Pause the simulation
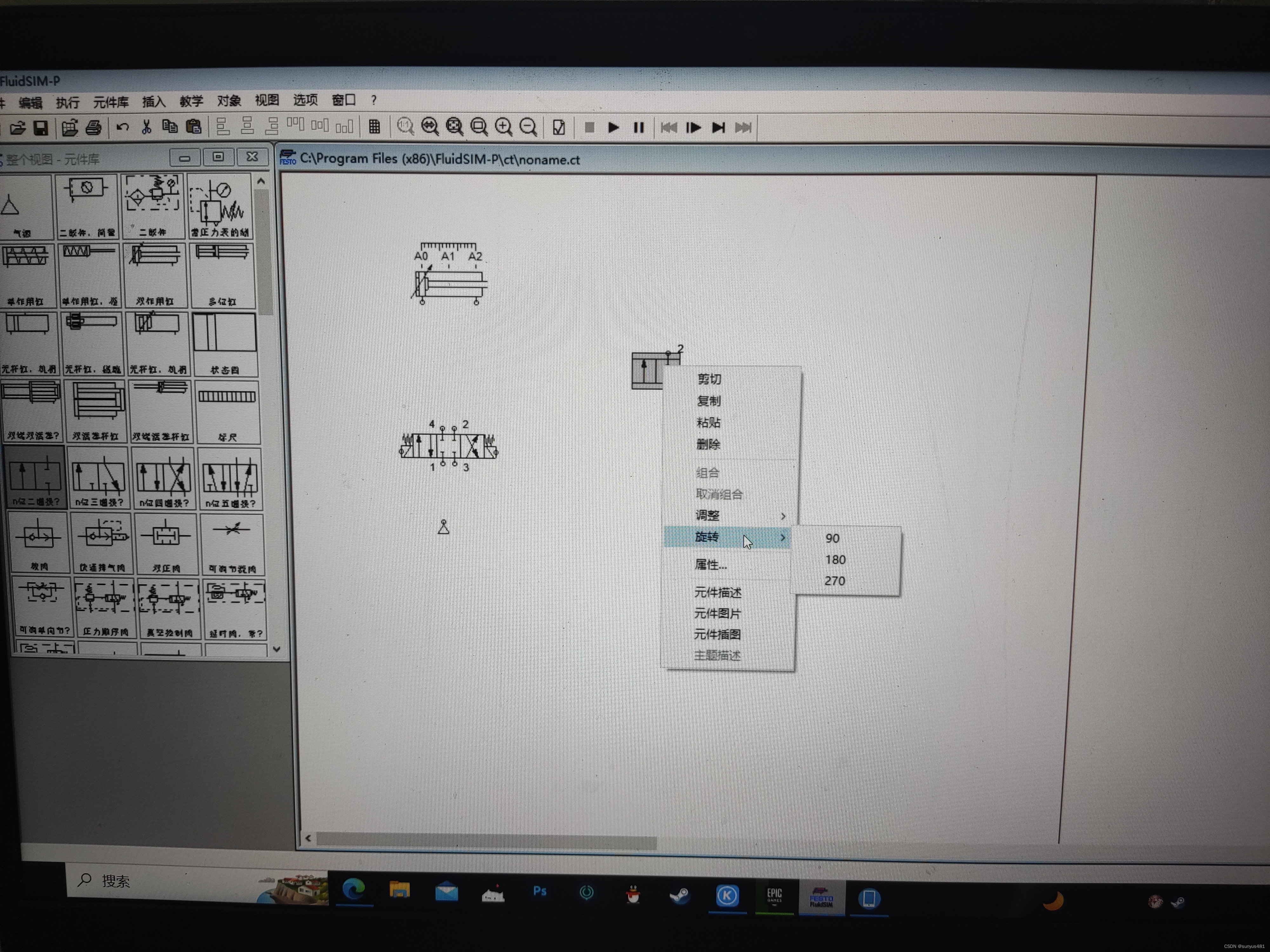The height and width of the screenshot is (952, 1270). pos(638,127)
